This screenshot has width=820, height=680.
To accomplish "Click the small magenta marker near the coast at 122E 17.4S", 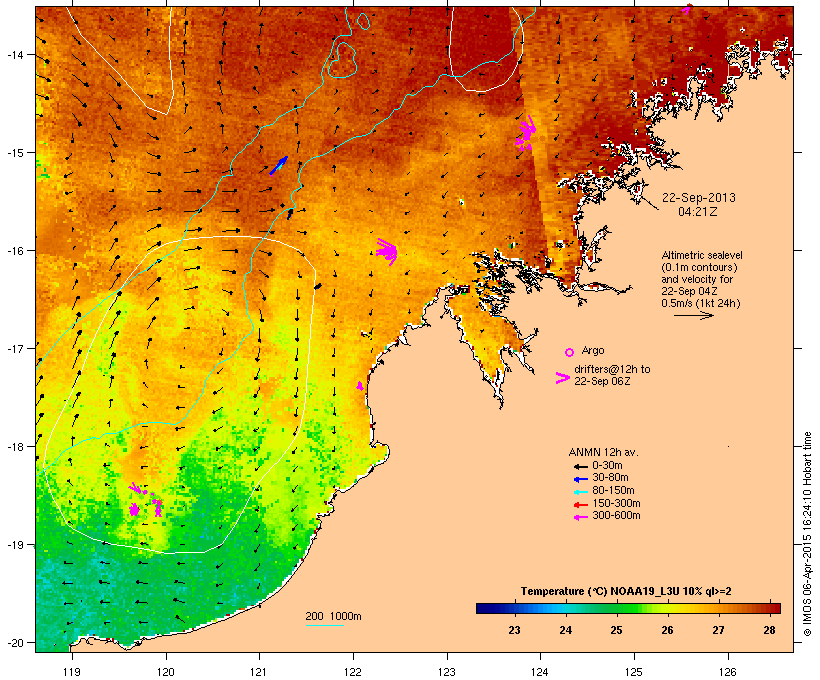I will click(x=360, y=386).
